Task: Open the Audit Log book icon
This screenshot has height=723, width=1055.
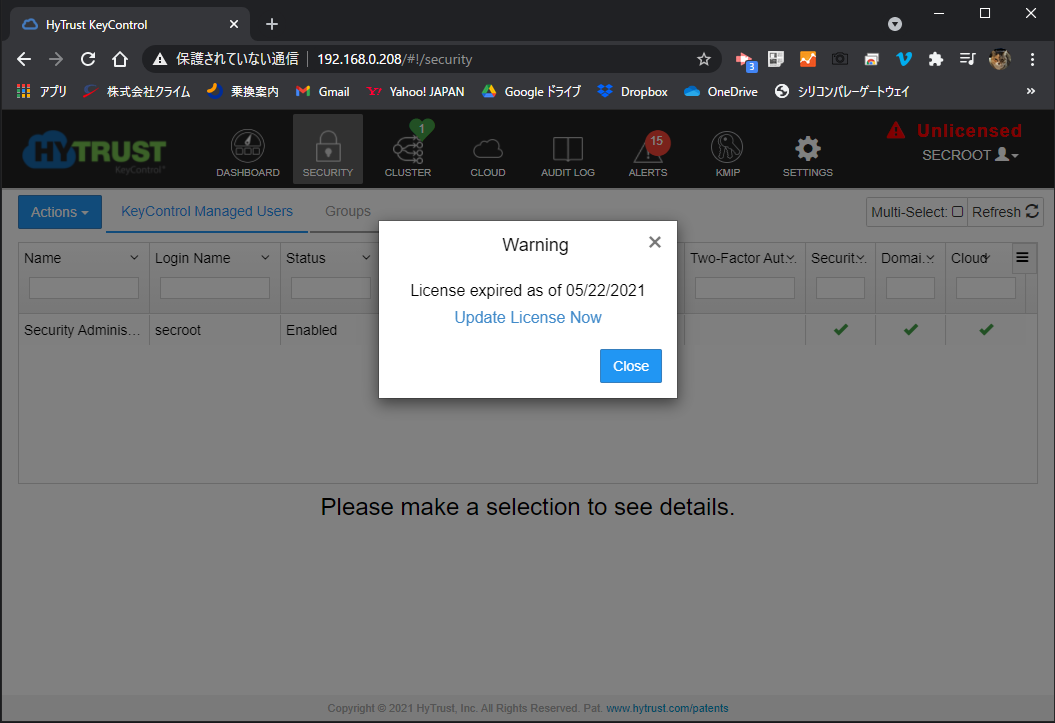Action: click(x=568, y=149)
